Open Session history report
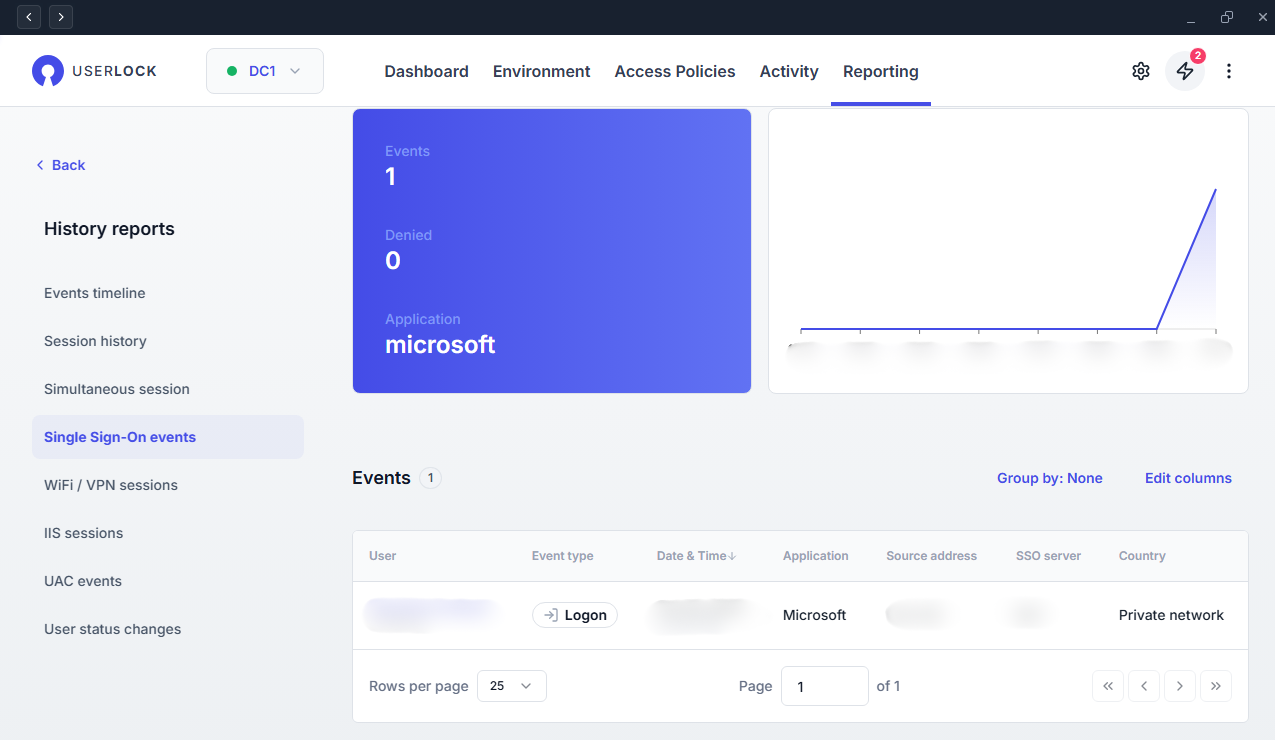Image resolution: width=1275 pixels, height=740 pixels. point(95,341)
